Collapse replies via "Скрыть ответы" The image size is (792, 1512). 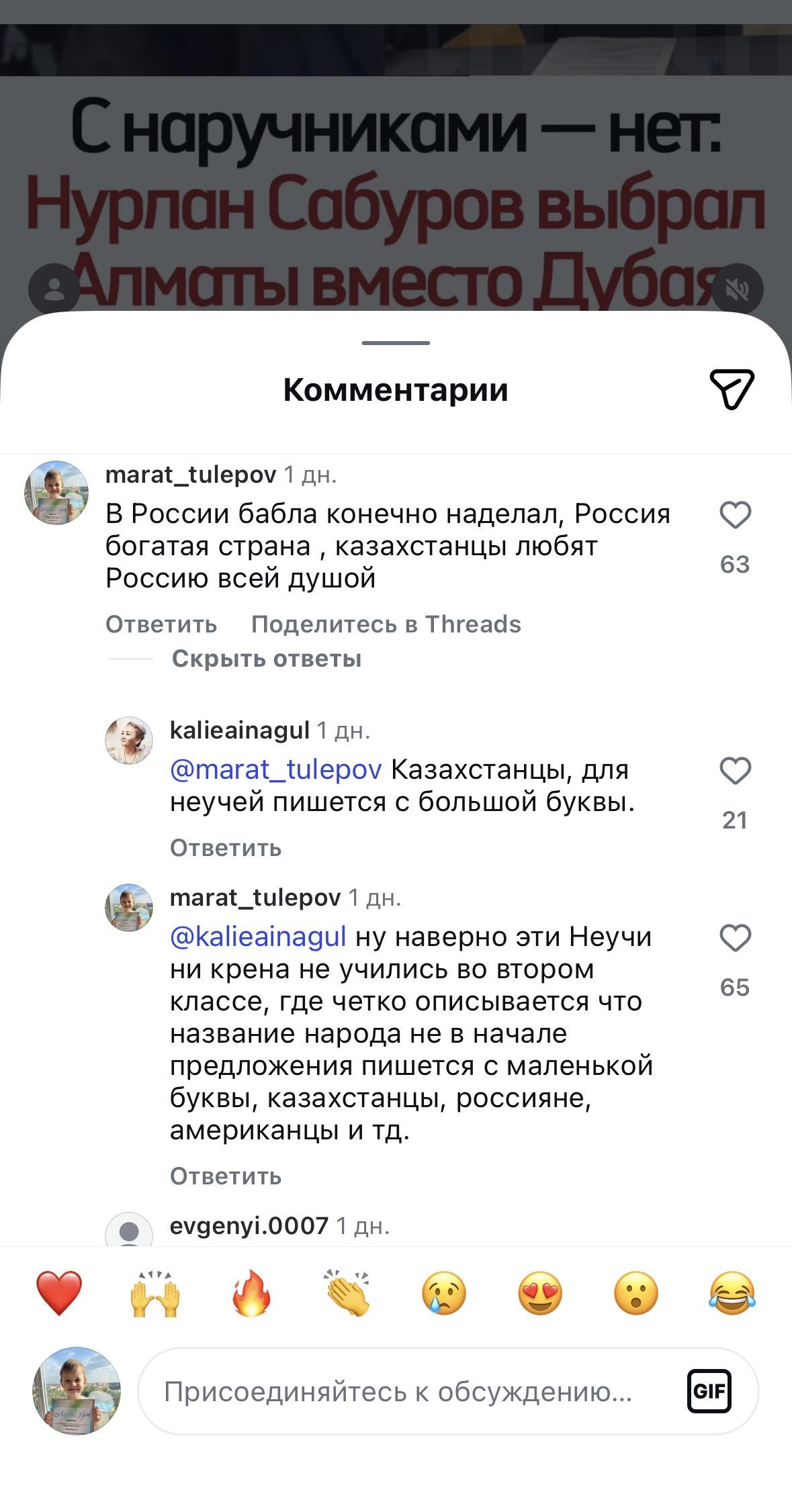(x=266, y=659)
